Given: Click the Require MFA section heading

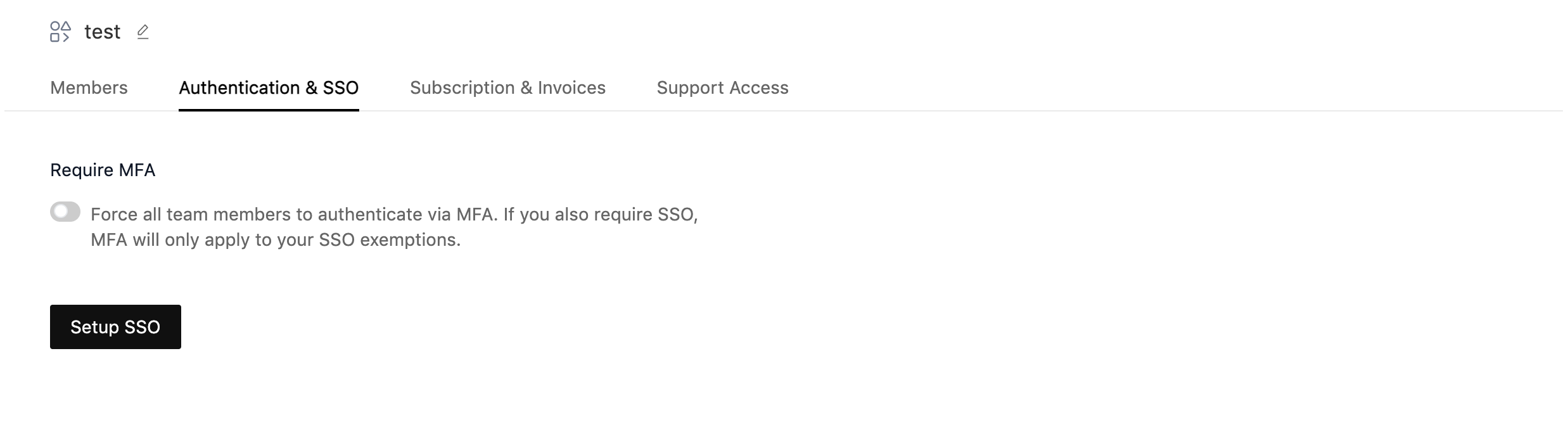Looking at the screenshot, I should pos(103,169).
